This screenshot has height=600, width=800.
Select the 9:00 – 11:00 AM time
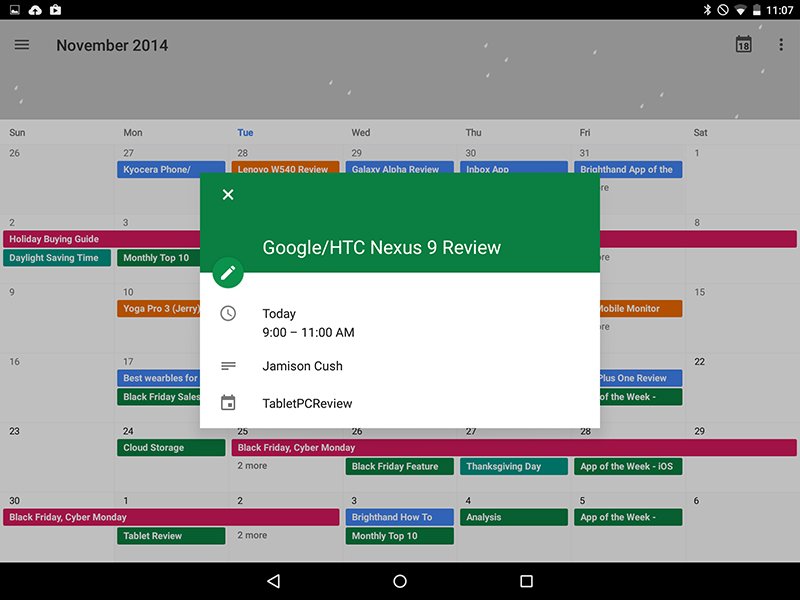click(308, 333)
